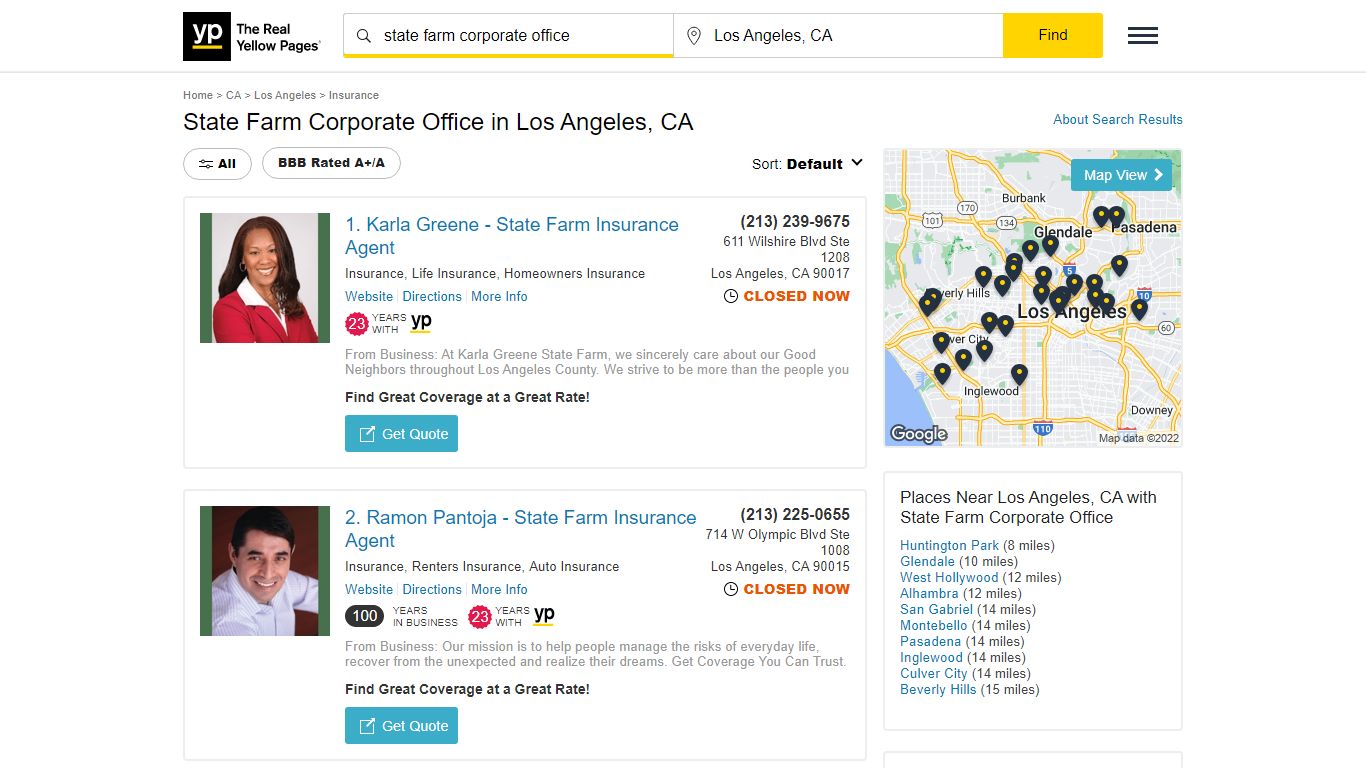Open Huntington Park nearby place
The height and width of the screenshot is (768, 1366).
click(949, 545)
